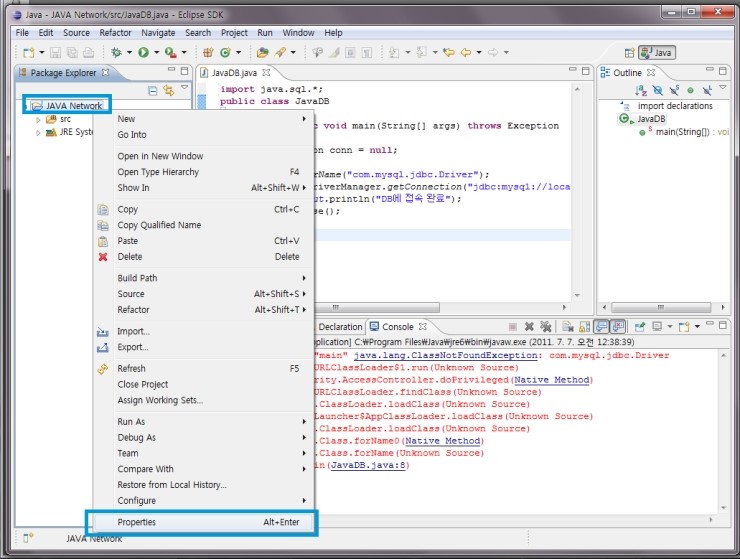Open the Refactor menu in menu bar

tap(115, 33)
